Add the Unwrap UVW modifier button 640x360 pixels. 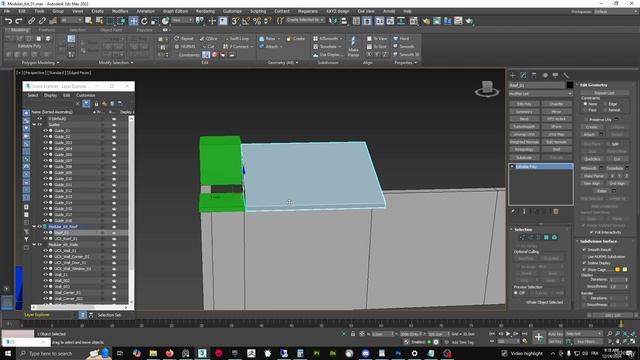click(x=524, y=134)
